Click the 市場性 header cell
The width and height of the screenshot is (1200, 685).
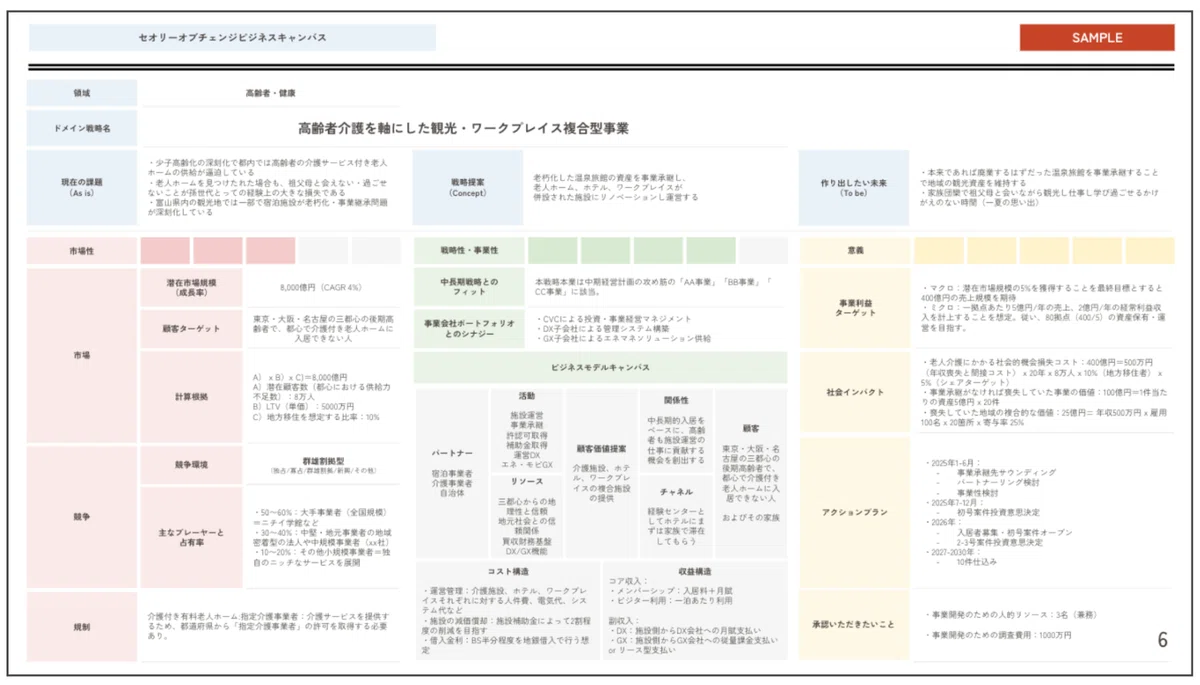[82, 250]
